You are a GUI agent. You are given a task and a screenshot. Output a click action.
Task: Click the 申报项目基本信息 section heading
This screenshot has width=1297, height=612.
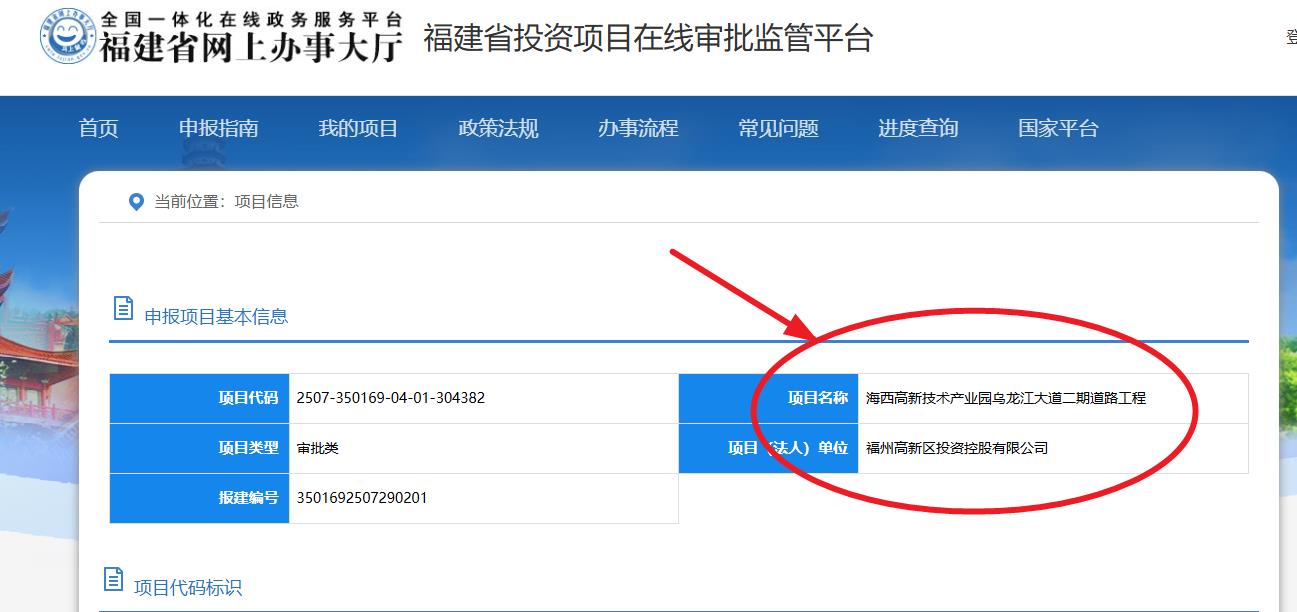click(x=216, y=316)
